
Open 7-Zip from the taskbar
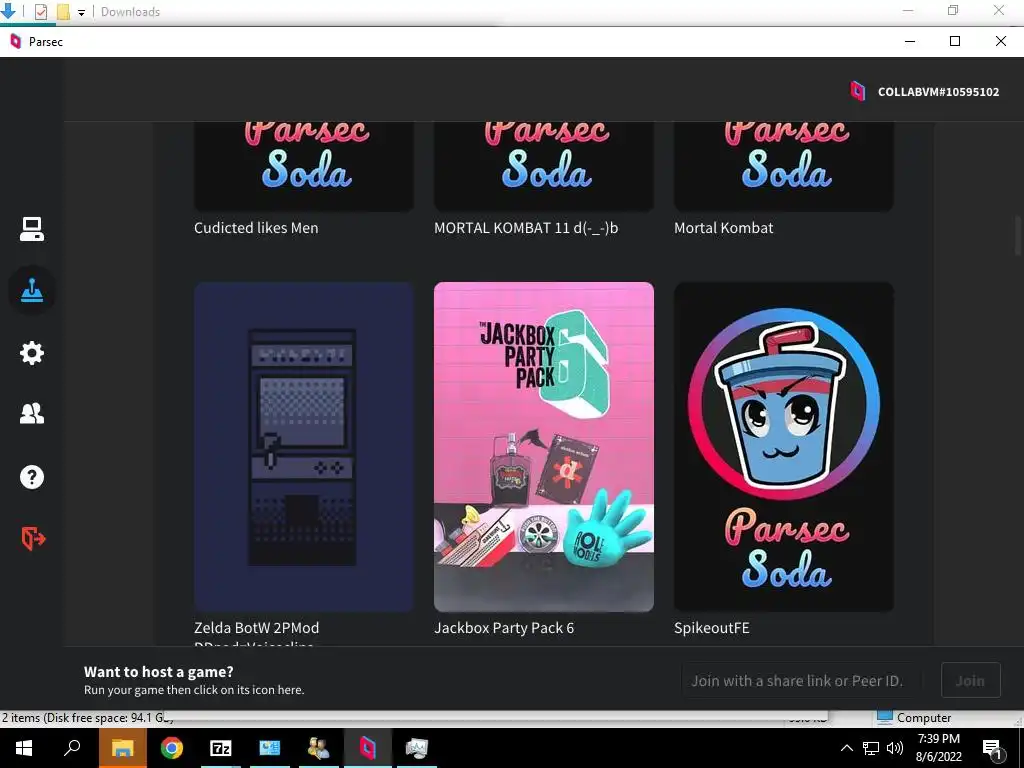[x=221, y=748]
